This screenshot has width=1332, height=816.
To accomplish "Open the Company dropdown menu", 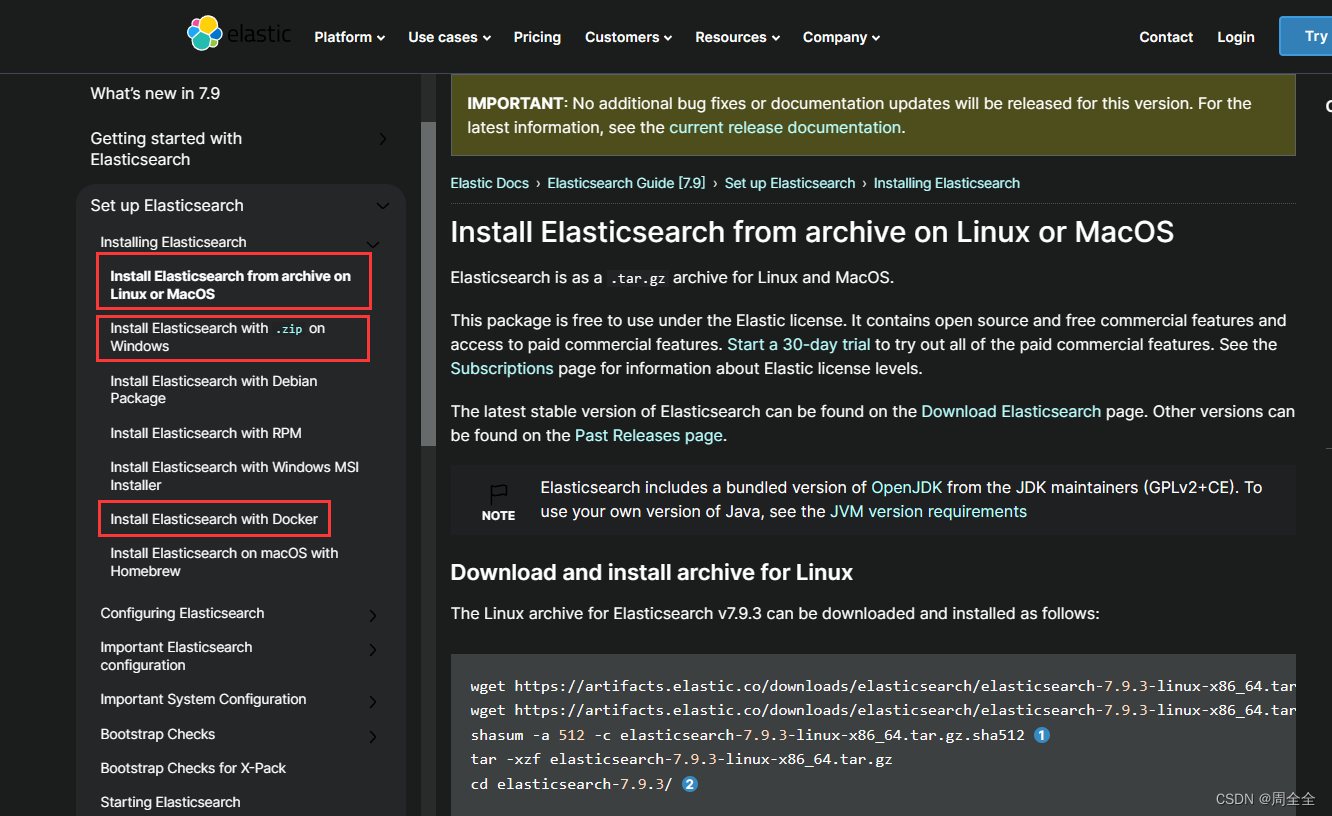I will click(842, 37).
